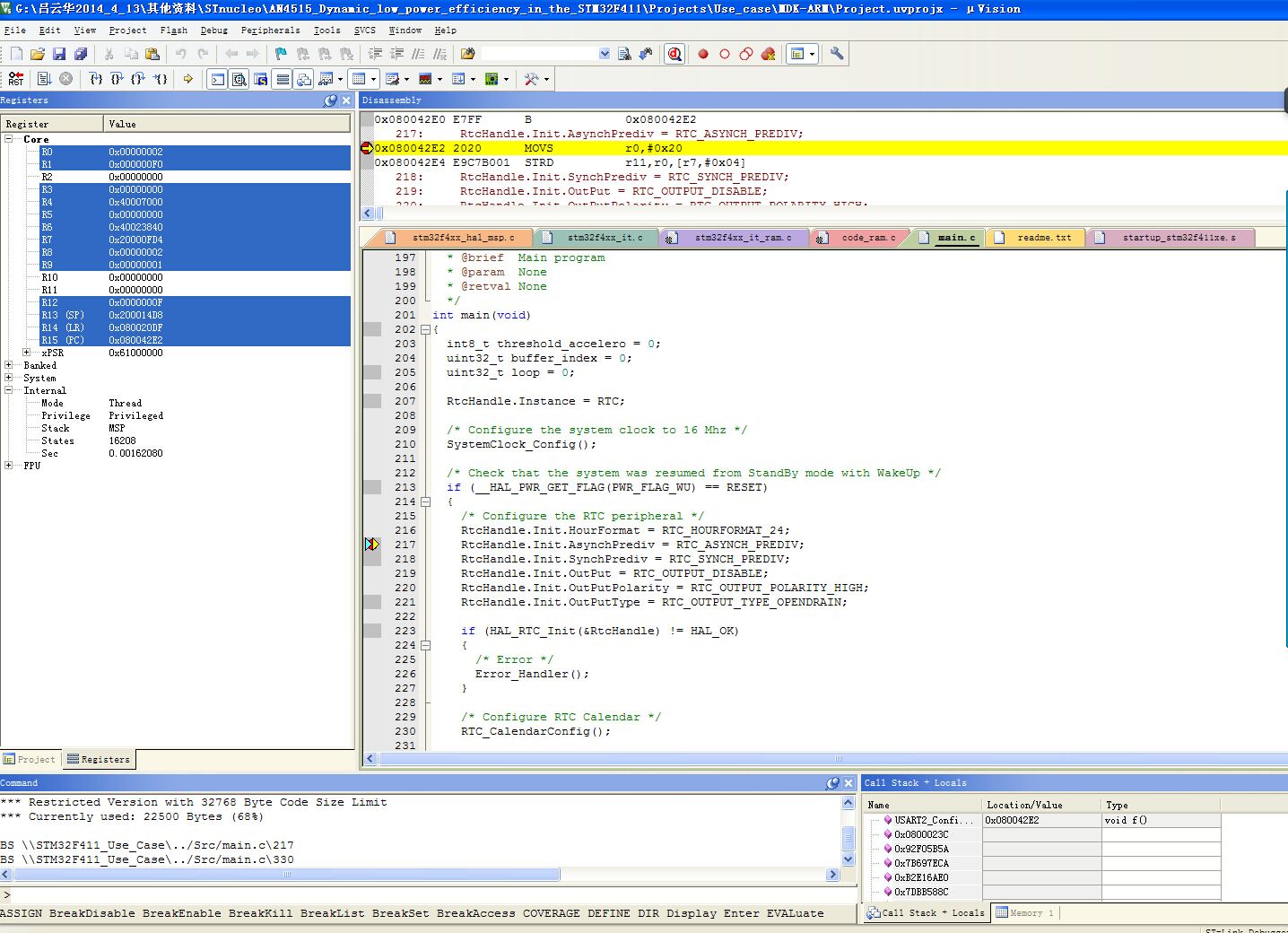Reset the CPU with the RST icon
Viewport: 1288px width, 933px height.
coord(16,79)
